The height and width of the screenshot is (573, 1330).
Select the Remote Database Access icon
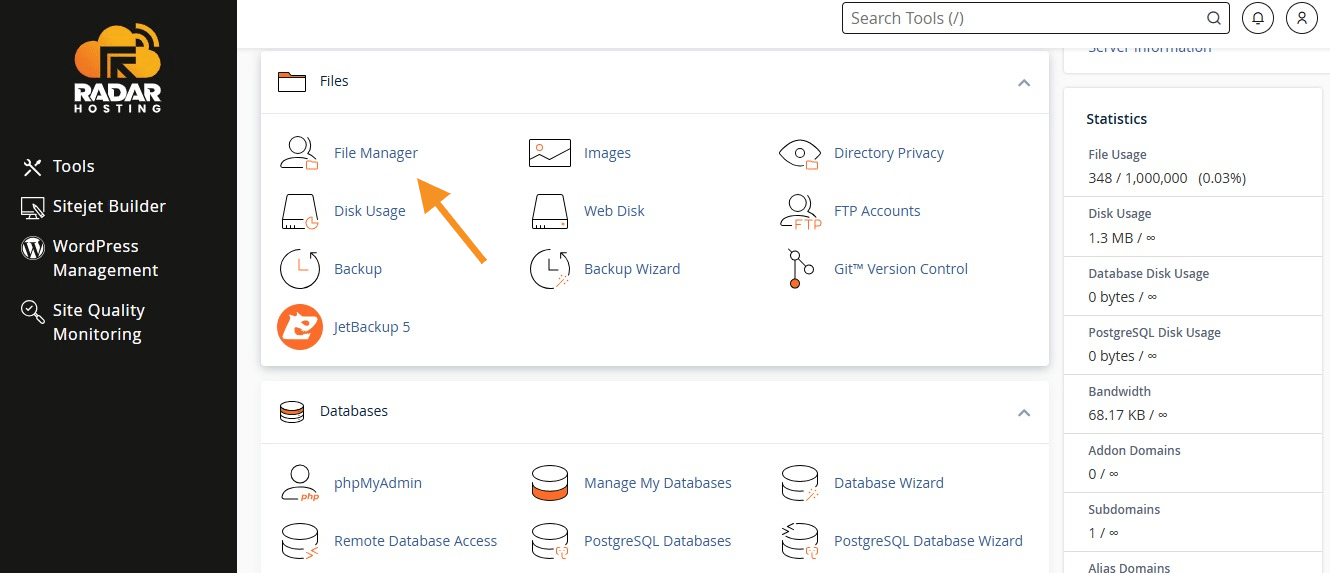[x=298, y=541]
